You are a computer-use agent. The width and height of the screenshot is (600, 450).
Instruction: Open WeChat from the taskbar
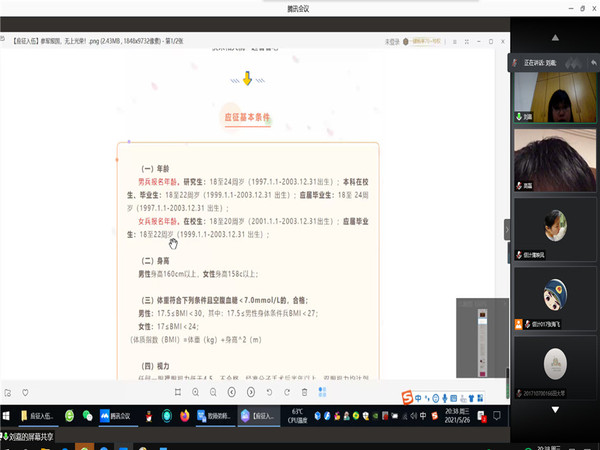[x=88, y=416]
